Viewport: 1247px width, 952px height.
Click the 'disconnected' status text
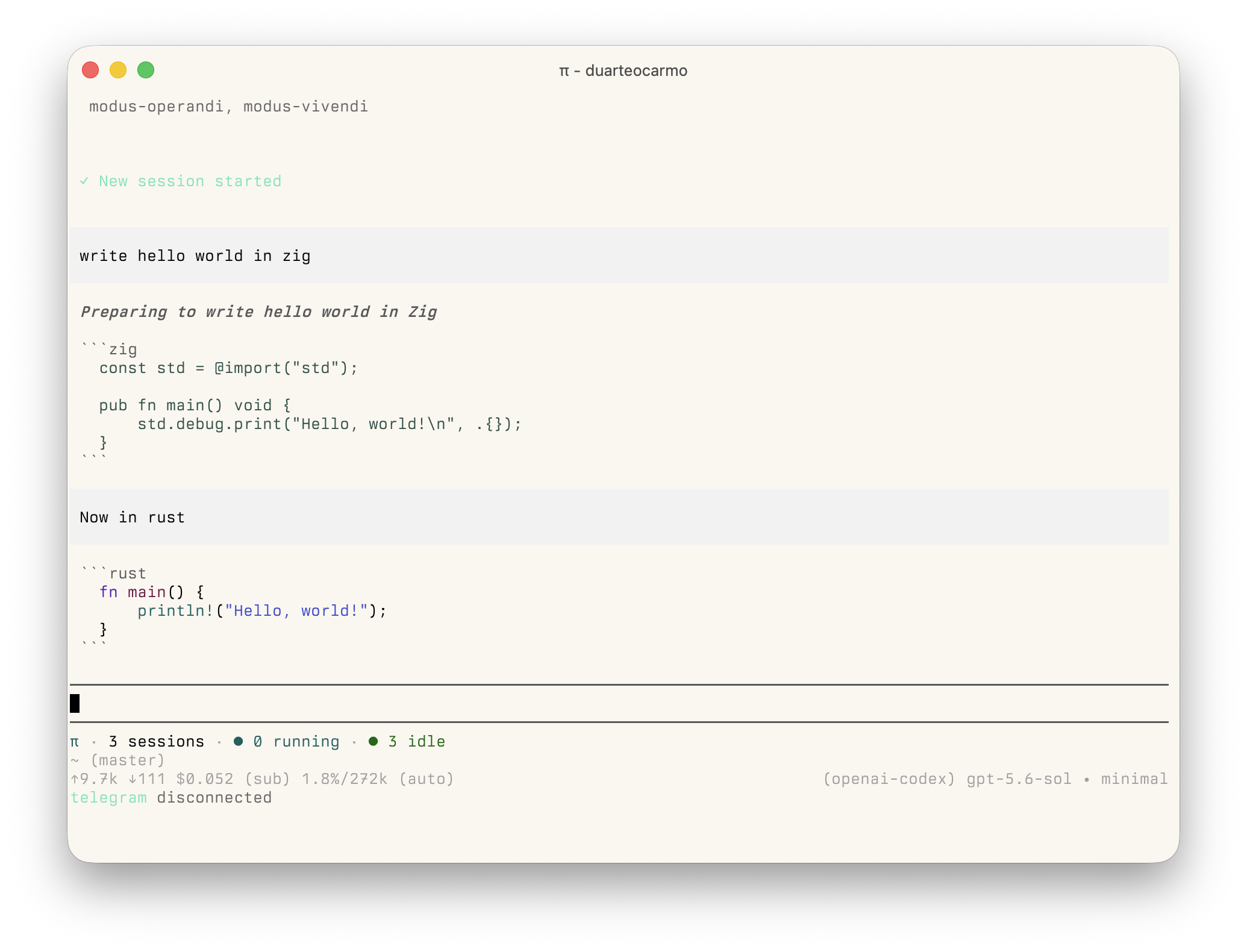pos(214,798)
